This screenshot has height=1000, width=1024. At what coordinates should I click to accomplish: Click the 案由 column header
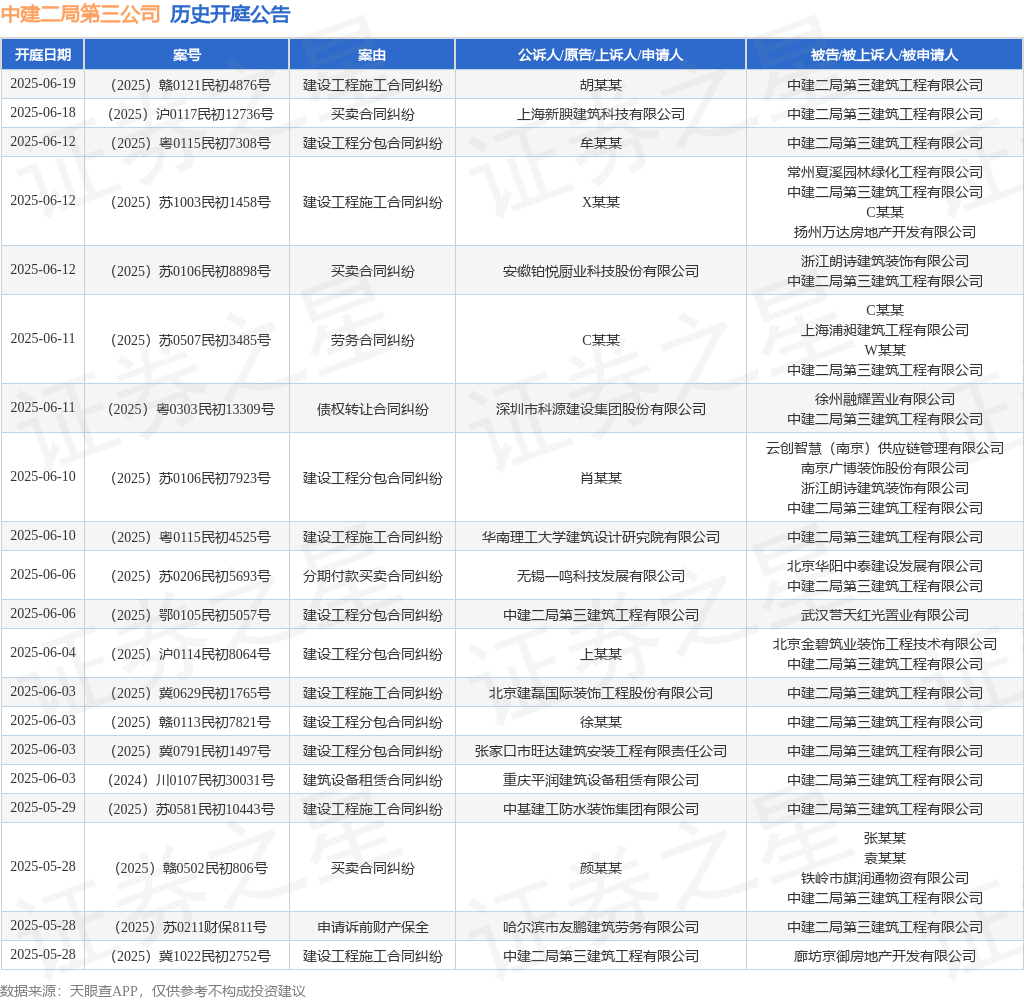[372, 55]
